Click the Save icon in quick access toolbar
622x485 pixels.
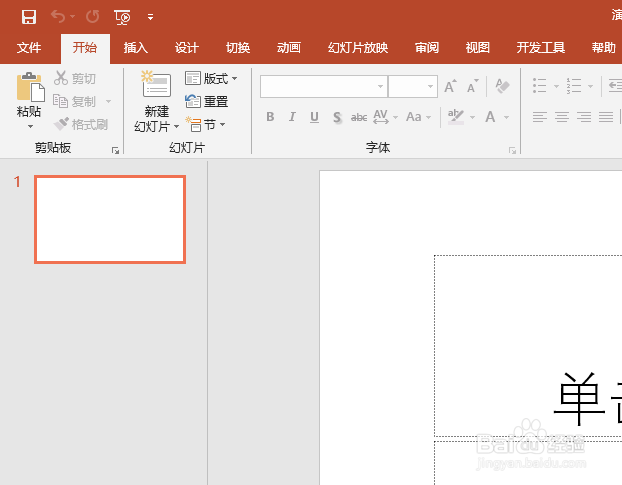point(29,17)
